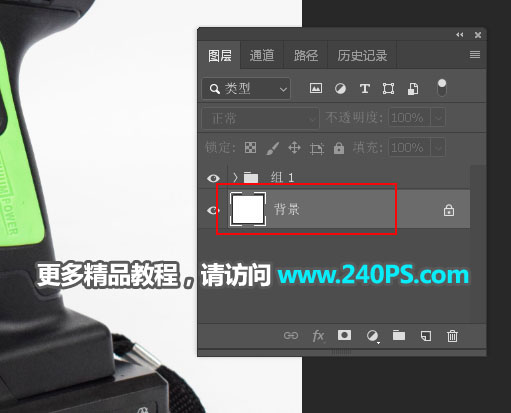Filter for shape layers icon
Viewport: 511px width, 413px height.
pos(388,89)
